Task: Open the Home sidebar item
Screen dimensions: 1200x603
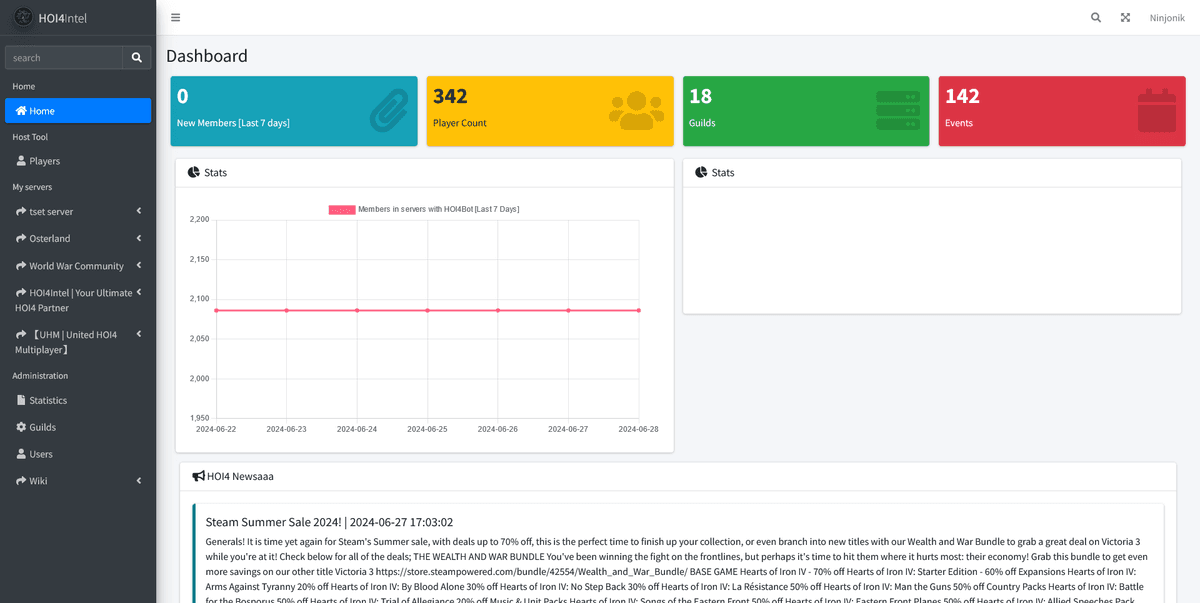Action: click(78, 111)
